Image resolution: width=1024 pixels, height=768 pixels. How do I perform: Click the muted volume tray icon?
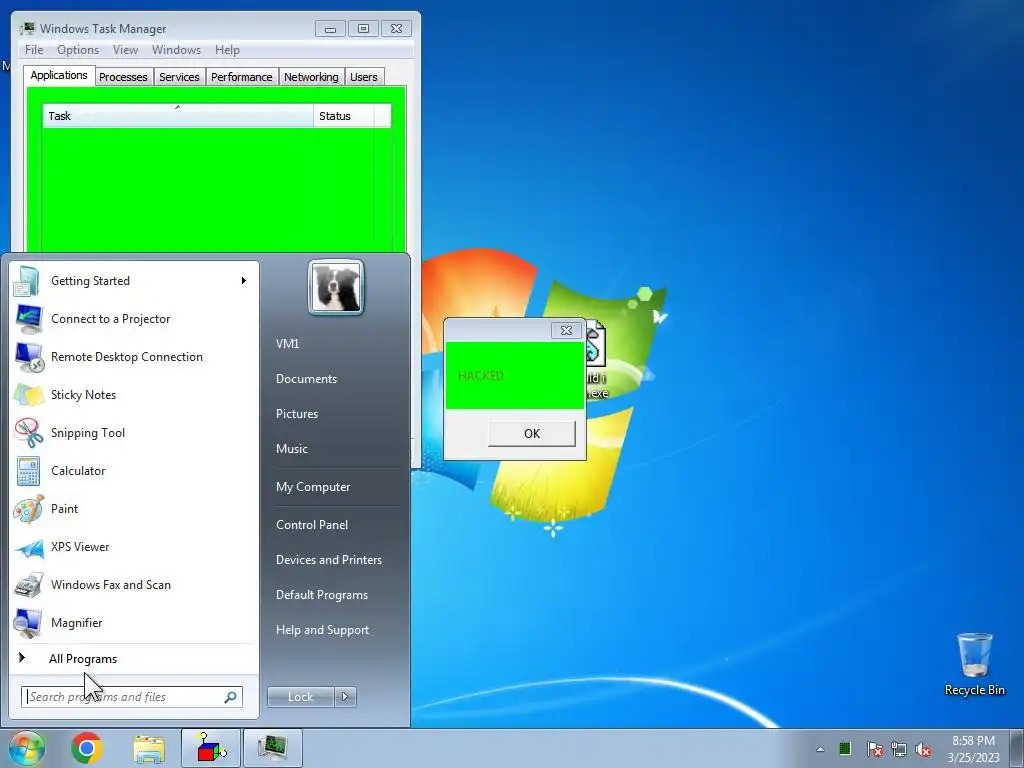923,749
